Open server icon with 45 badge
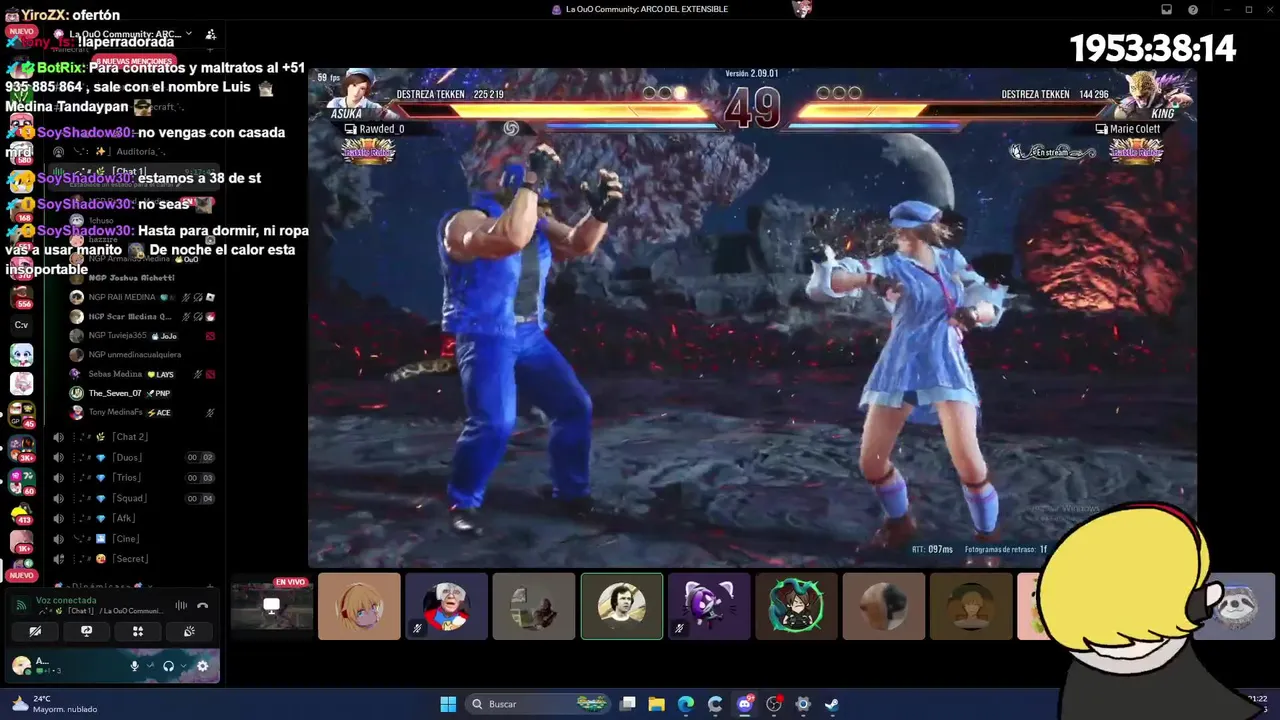The height and width of the screenshot is (720, 1280). pos(21,413)
